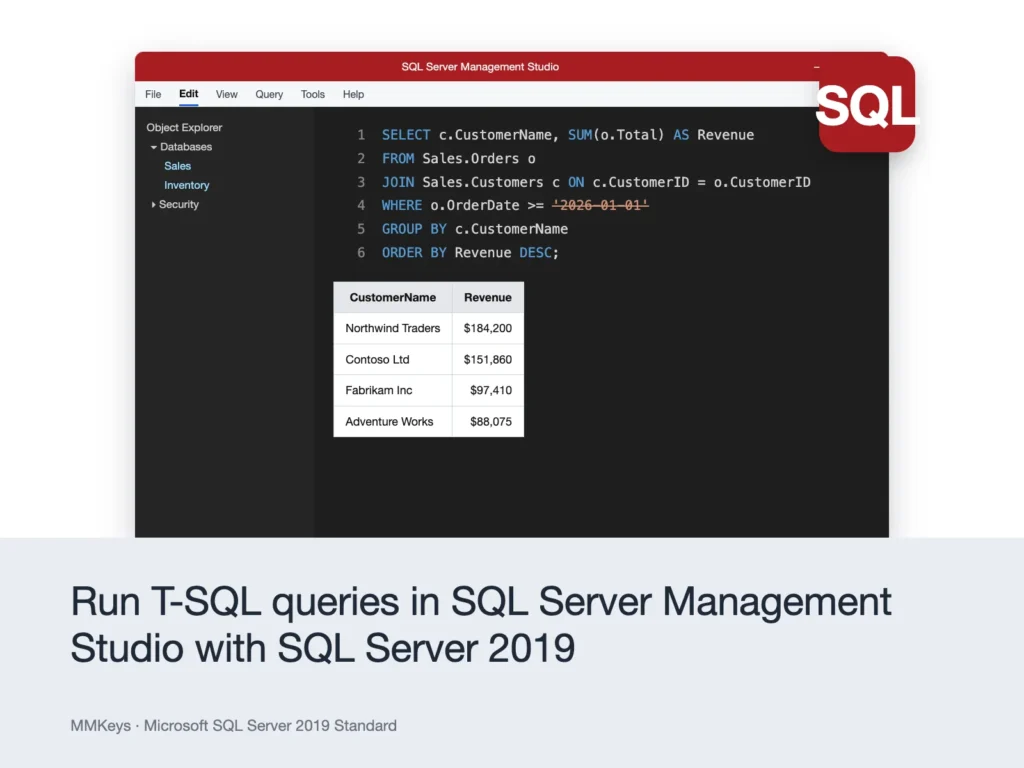Image resolution: width=1024 pixels, height=768 pixels.
Task: Click the $151,860 revenue value
Action: click(x=488, y=359)
